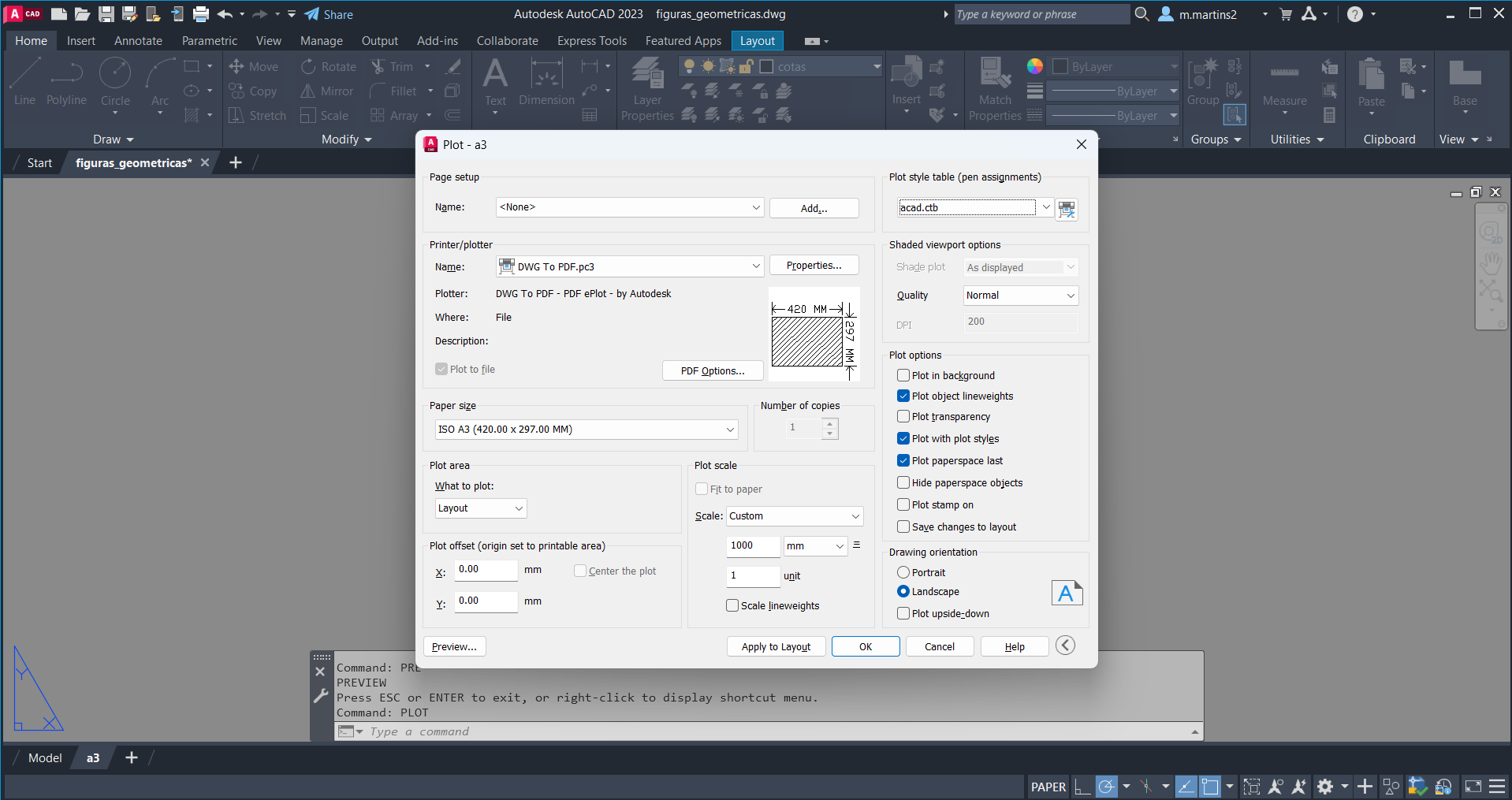Switch to the Model layout tab
Viewport: 1512px width, 800px height.
[45, 757]
